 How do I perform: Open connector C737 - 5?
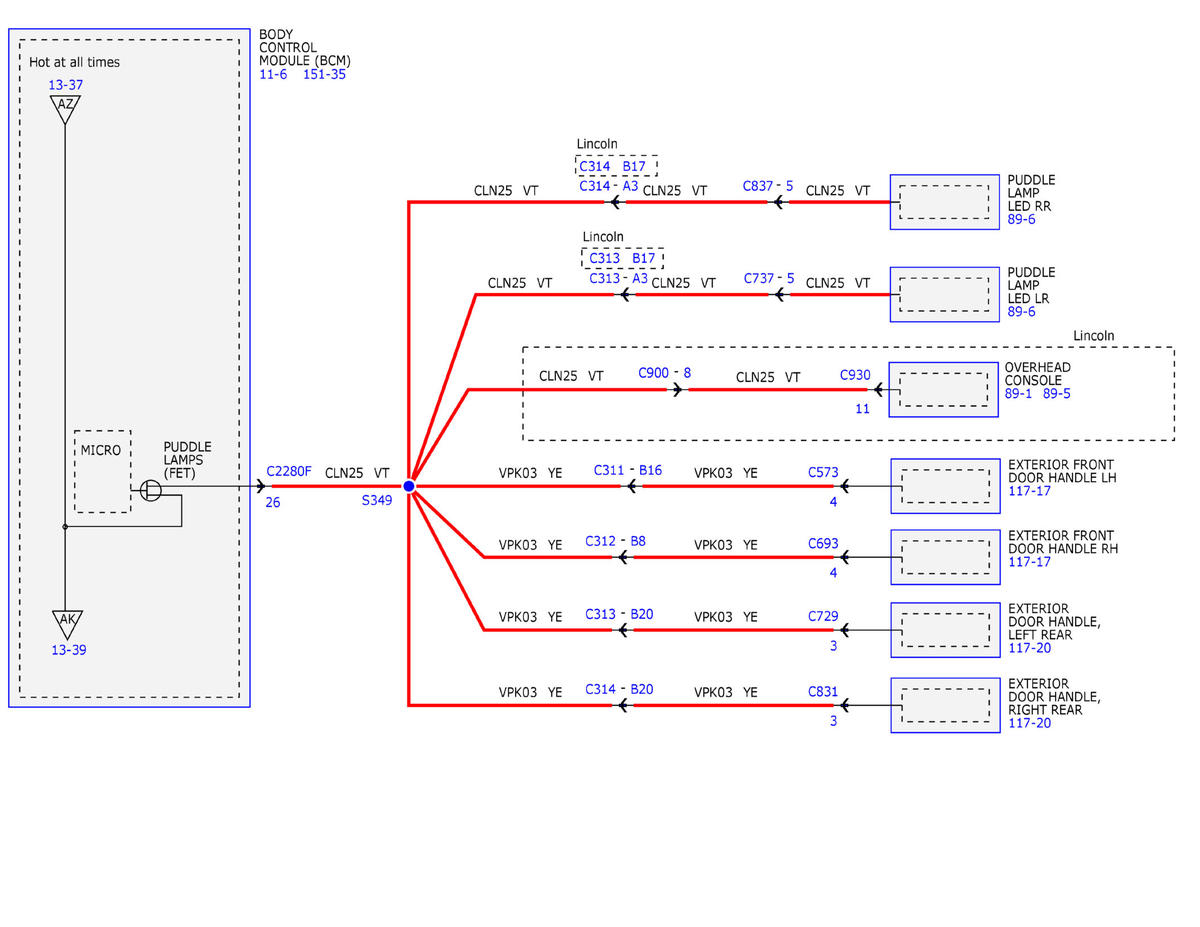[x=769, y=278]
